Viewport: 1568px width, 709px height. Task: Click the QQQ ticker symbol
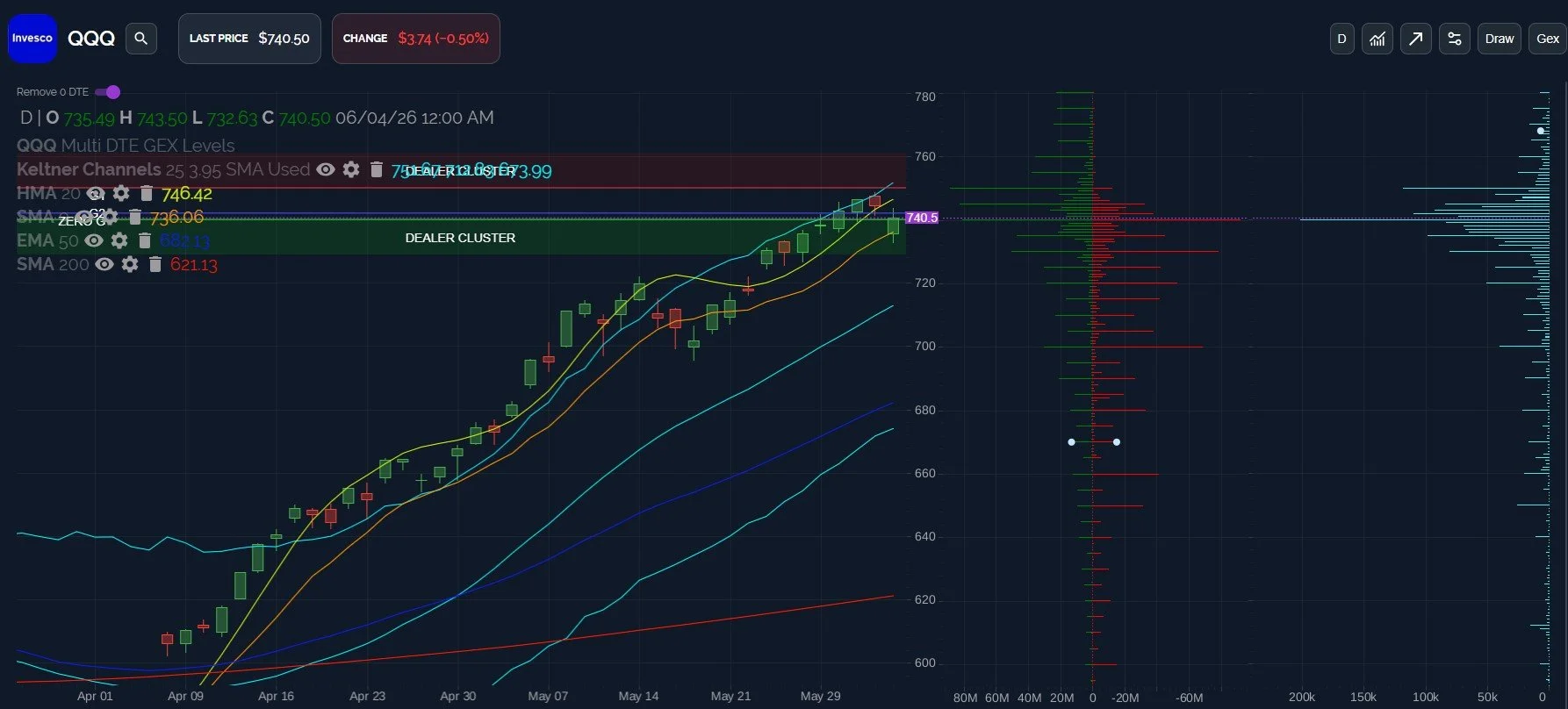pyautogui.click(x=91, y=39)
